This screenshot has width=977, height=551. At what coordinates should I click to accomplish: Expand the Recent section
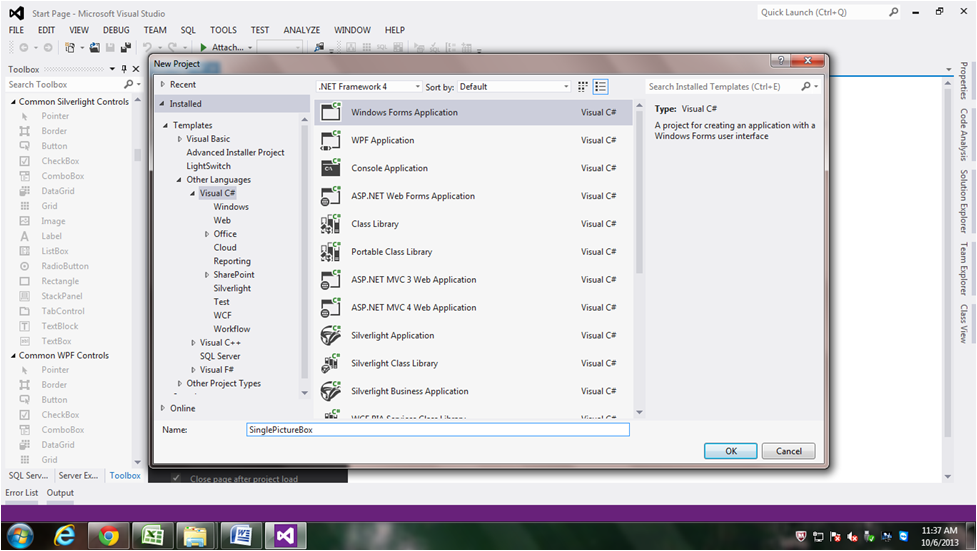click(x=163, y=84)
